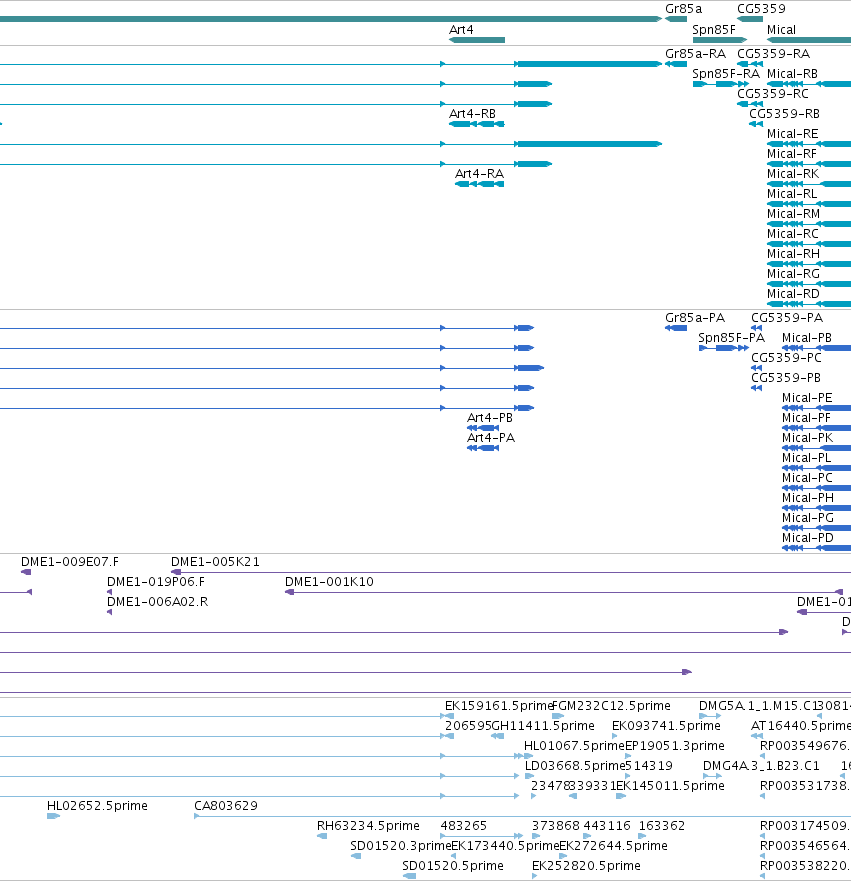The width and height of the screenshot is (851, 881).
Task: Click the DME1-019P06.F clone feature
Action: click(x=110, y=592)
